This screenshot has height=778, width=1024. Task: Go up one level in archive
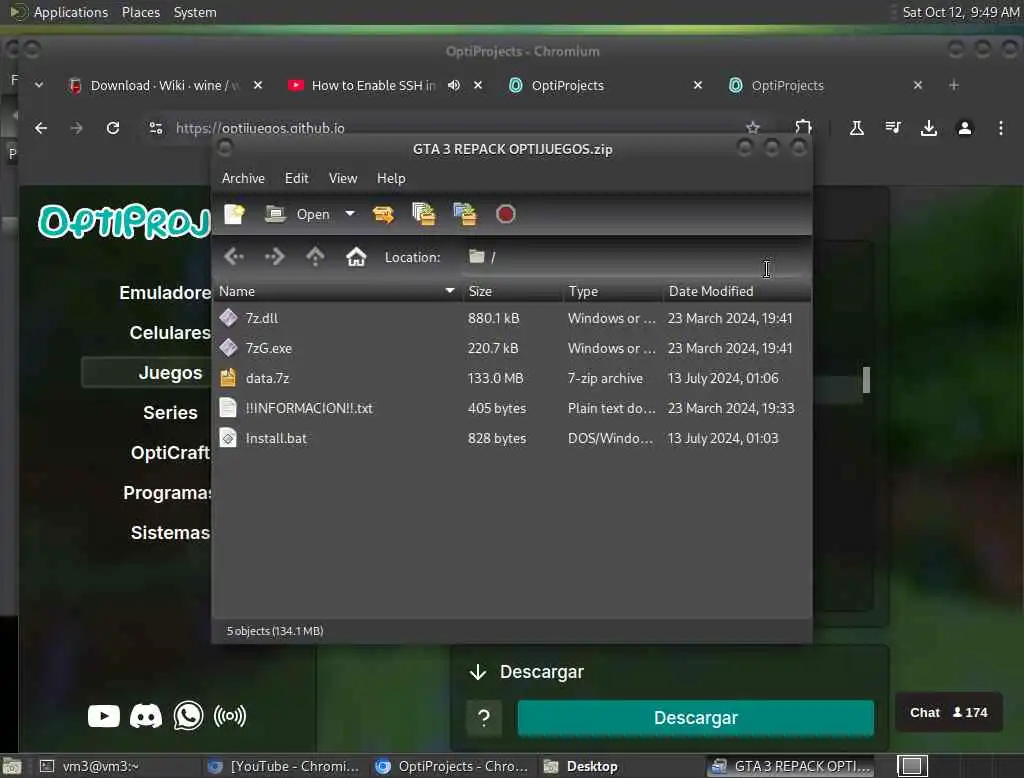pyautogui.click(x=315, y=257)
